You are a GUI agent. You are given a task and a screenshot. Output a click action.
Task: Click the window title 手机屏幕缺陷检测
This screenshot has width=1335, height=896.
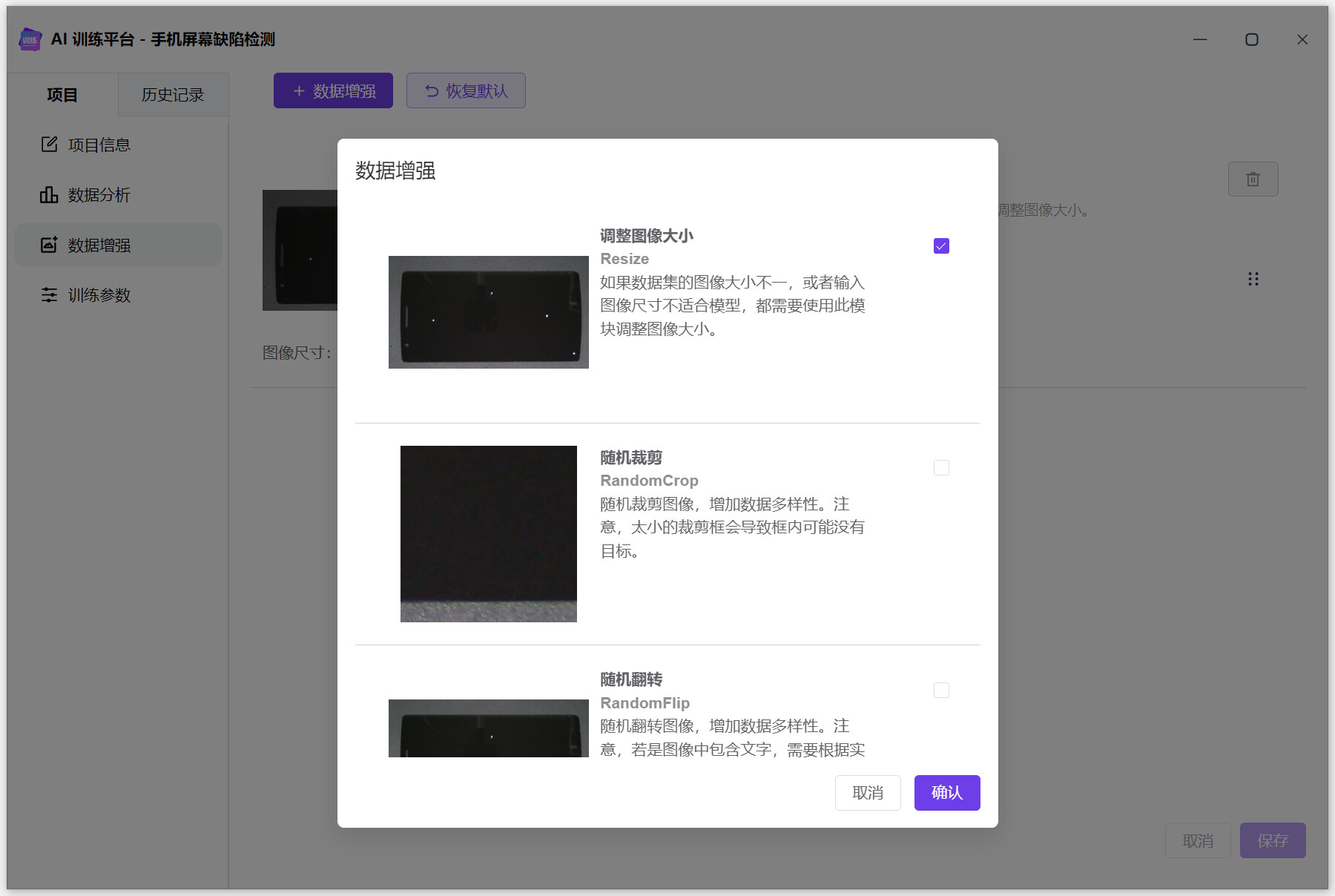(213, 39)
